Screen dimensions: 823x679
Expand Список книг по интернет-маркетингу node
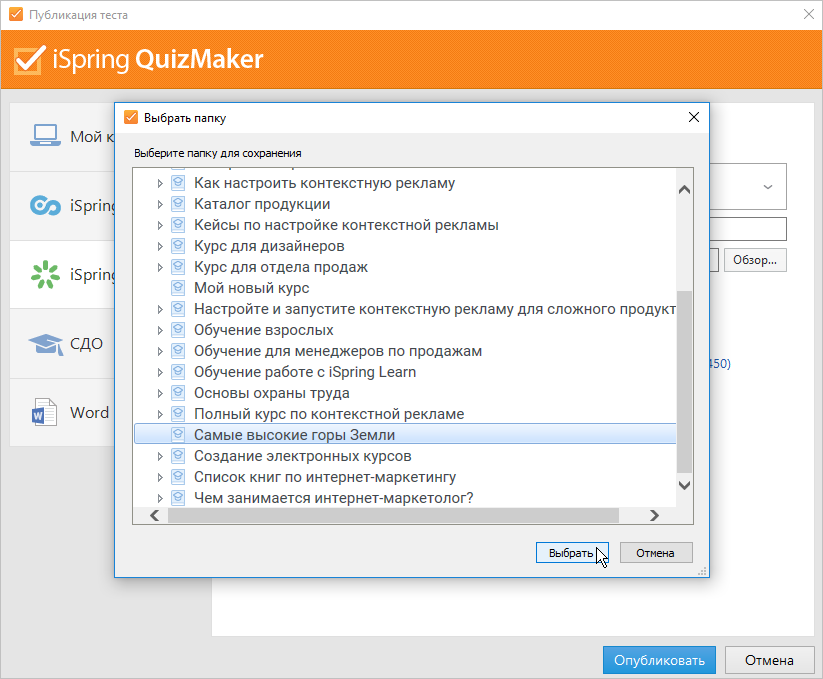pos(160,477)
